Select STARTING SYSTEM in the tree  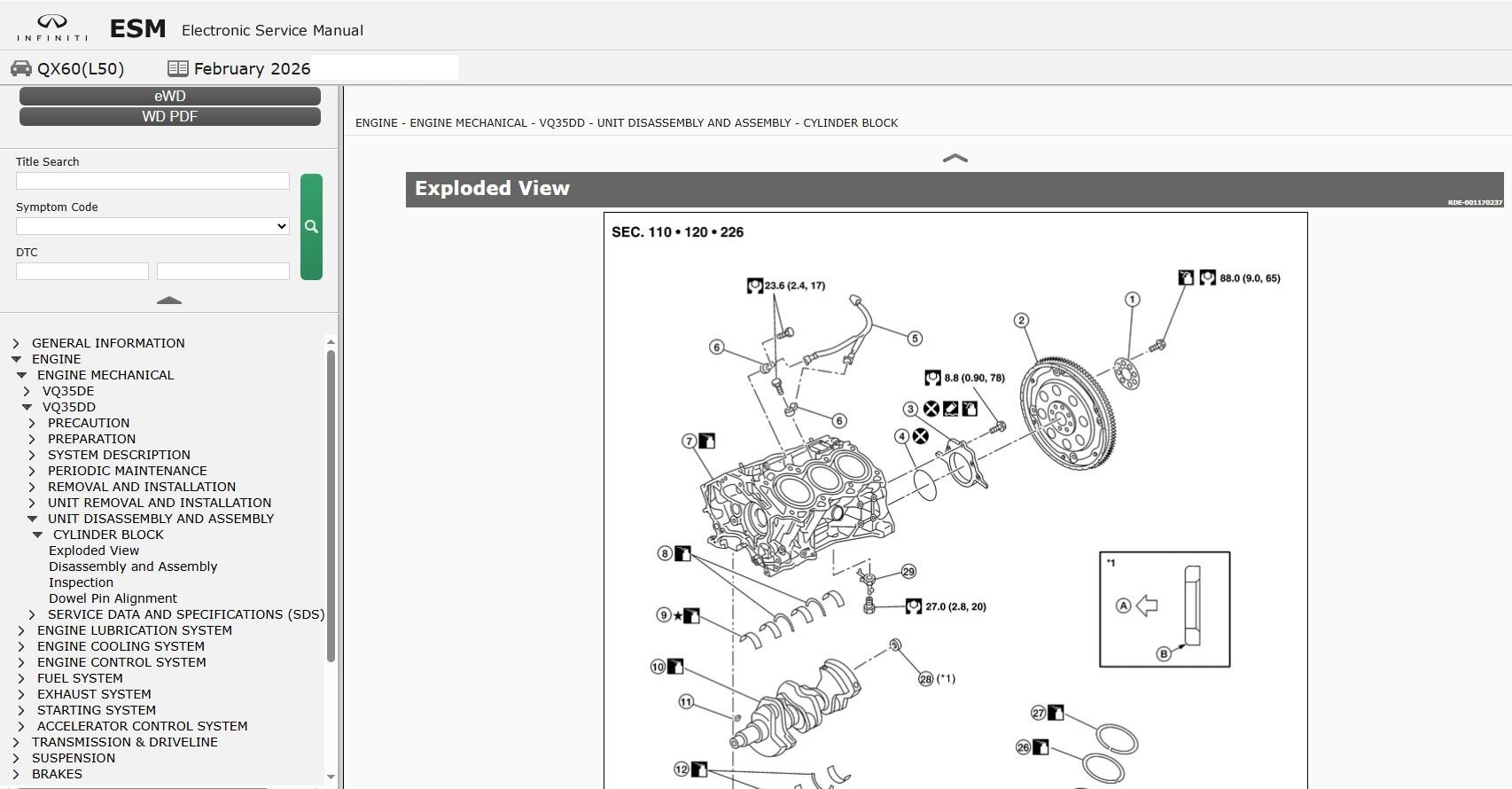point(97,710)
